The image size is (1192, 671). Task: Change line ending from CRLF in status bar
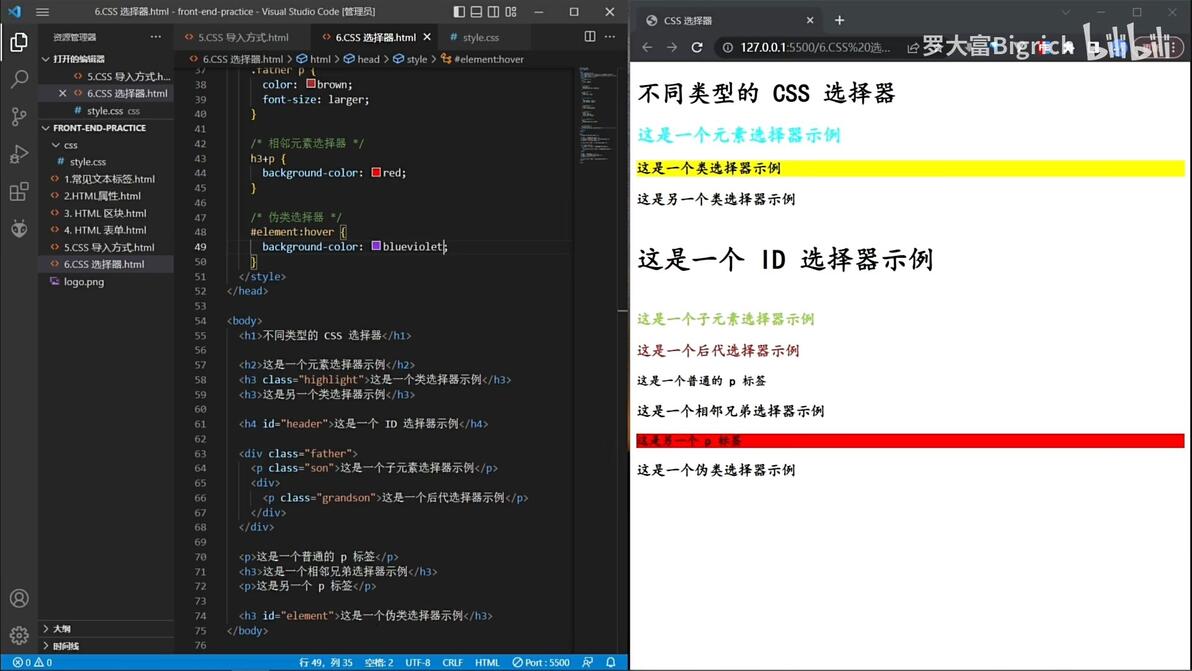tap(452, 663)
